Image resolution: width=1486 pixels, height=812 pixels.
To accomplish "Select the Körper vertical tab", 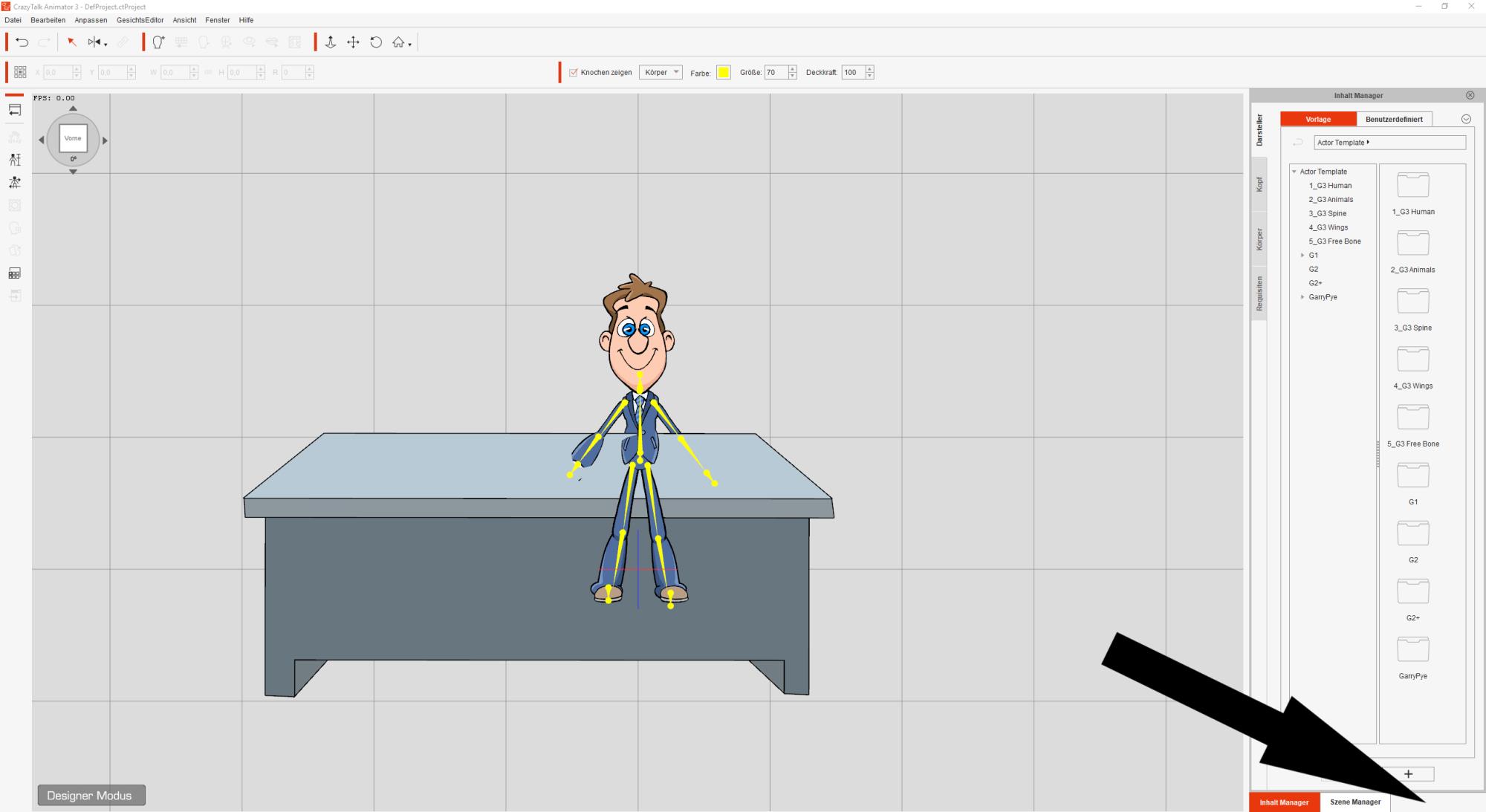I will click(x=1259, y=239).
